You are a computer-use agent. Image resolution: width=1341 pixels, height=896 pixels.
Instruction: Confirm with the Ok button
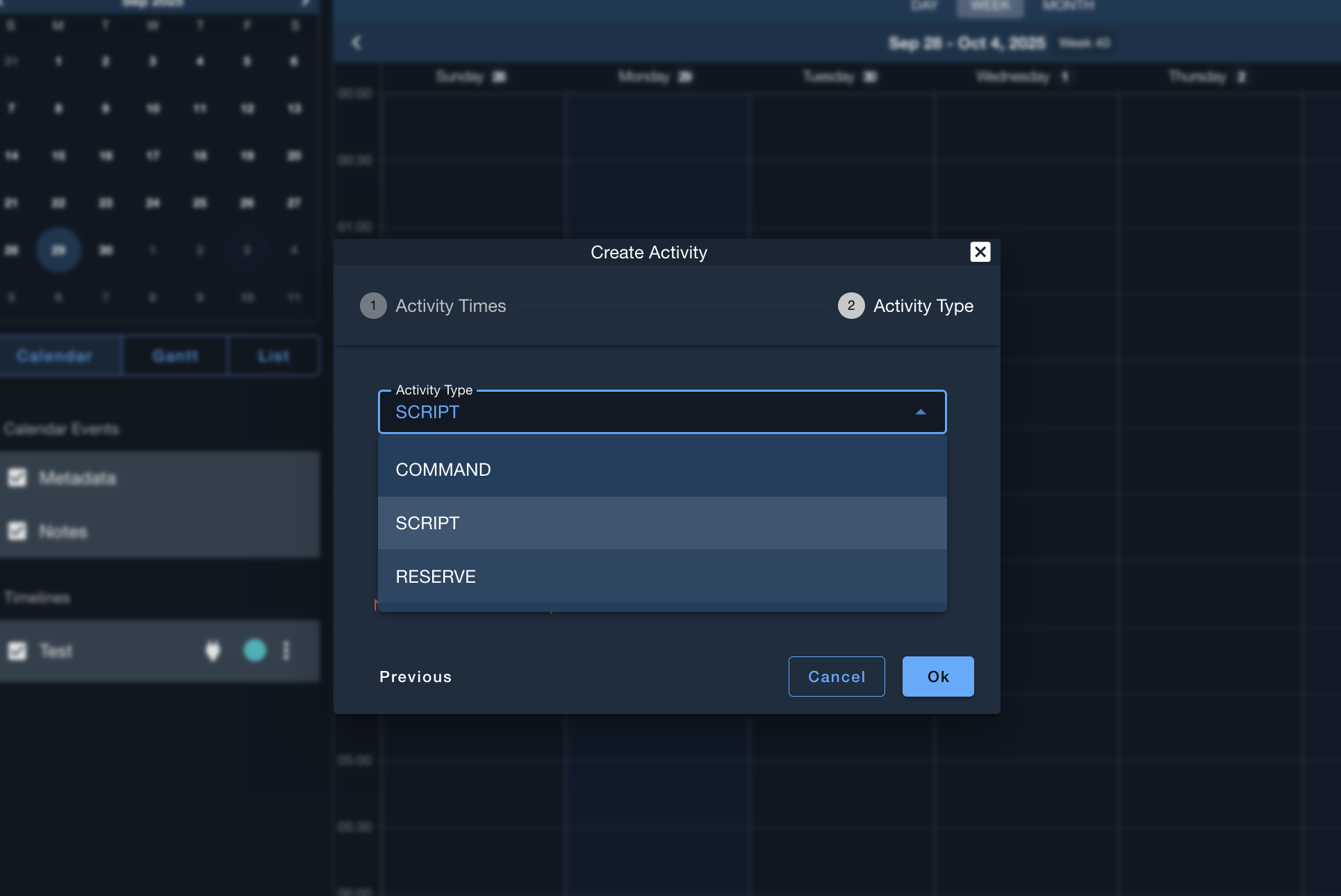tap(937, 677)
